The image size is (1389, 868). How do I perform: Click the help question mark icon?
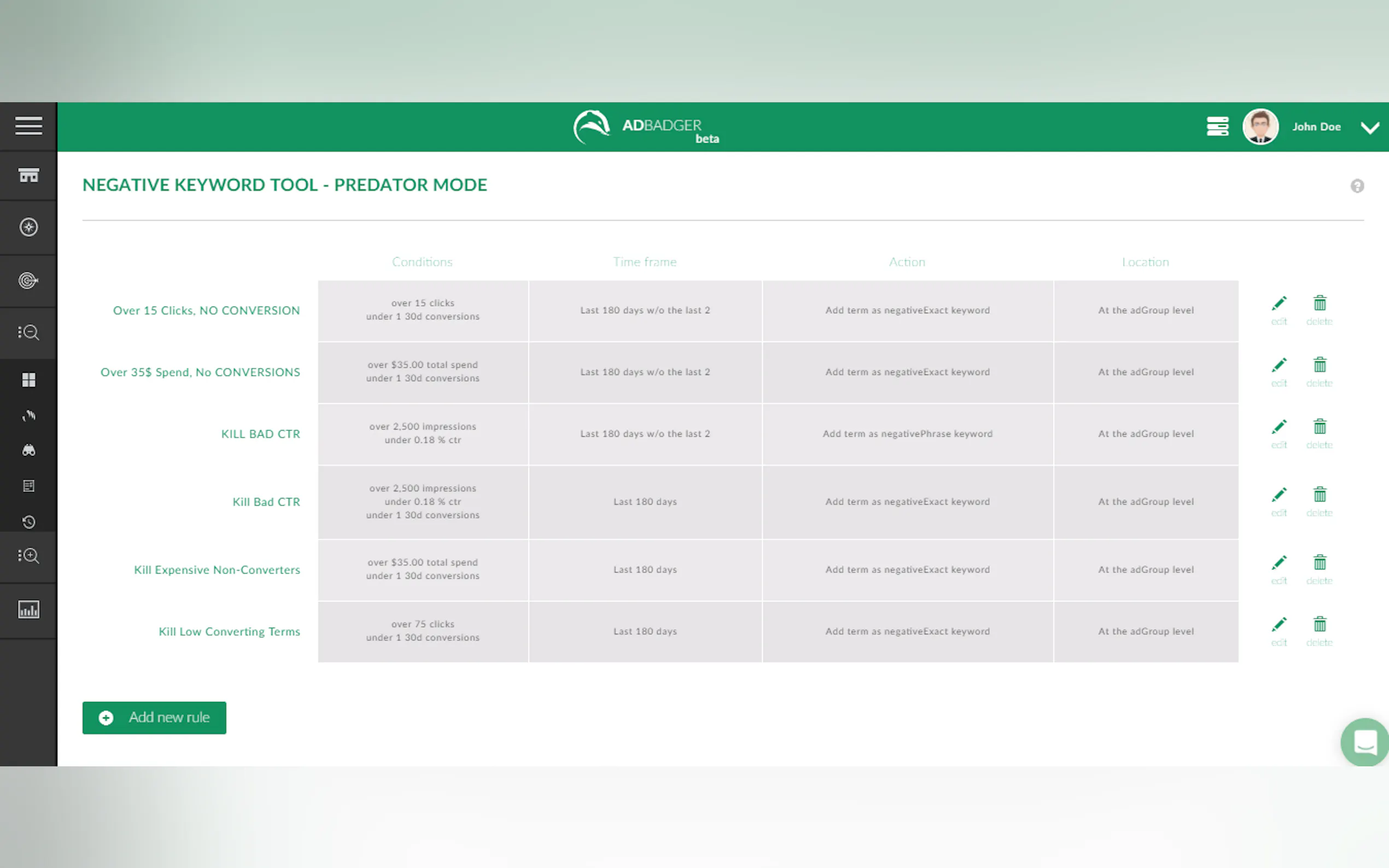coord(1357,186)
